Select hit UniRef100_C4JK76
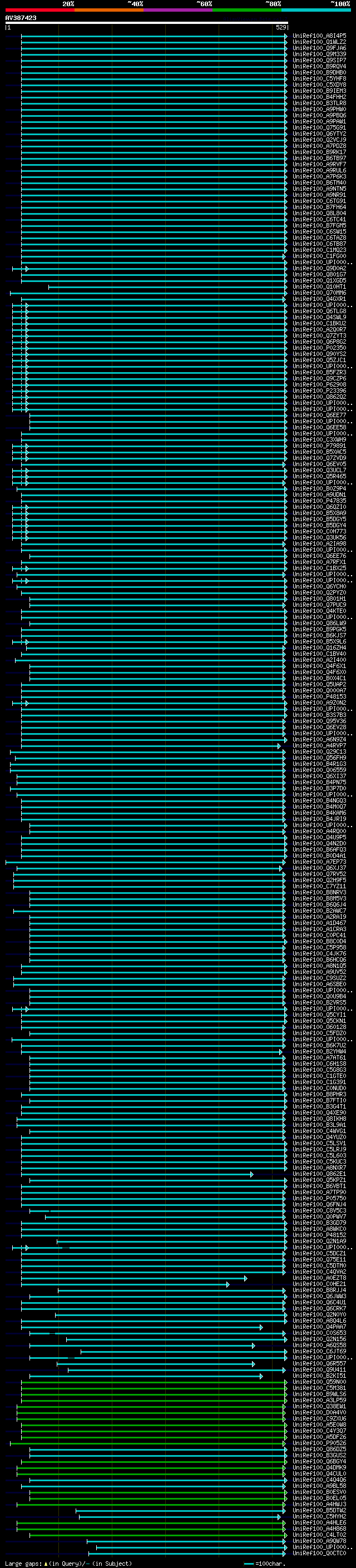This screenshot has height=1568, width=356. click(319, 954)
